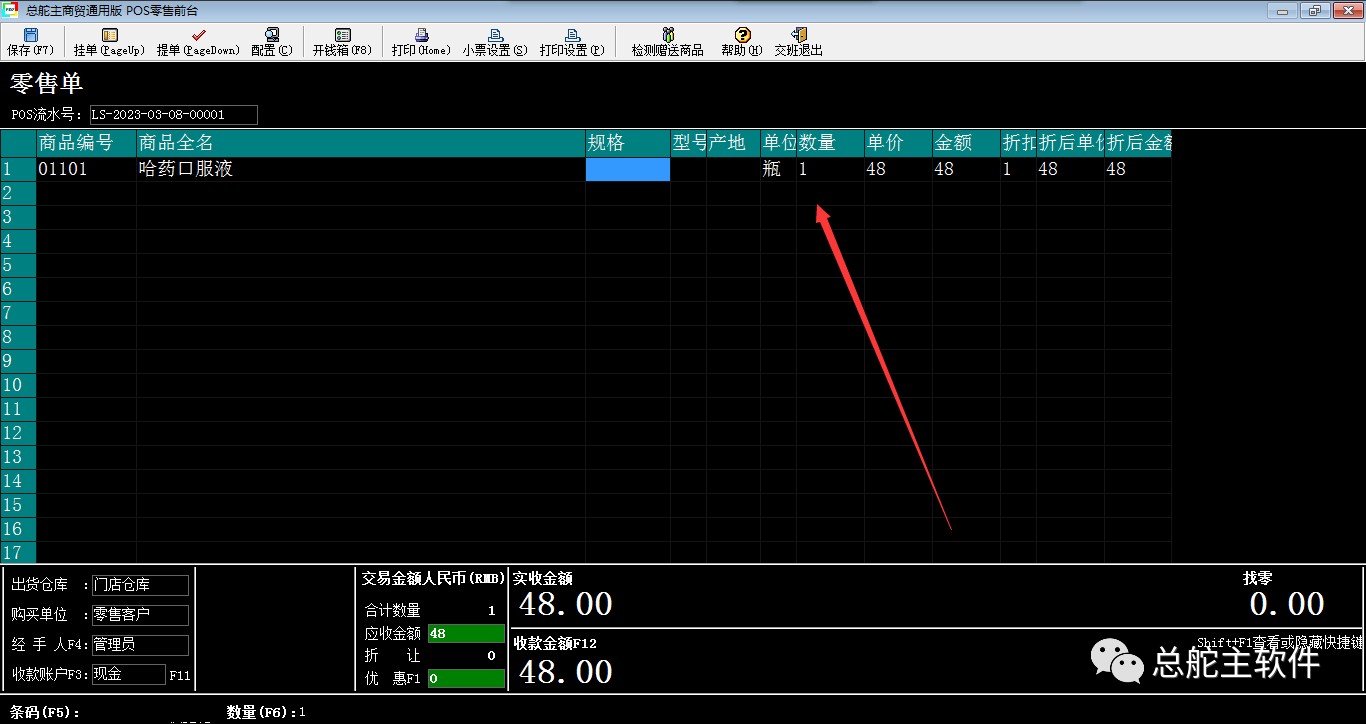Screen dimensions: 1366x724
Task: Click the quantity cell of row 1
Action: [830, 169]
